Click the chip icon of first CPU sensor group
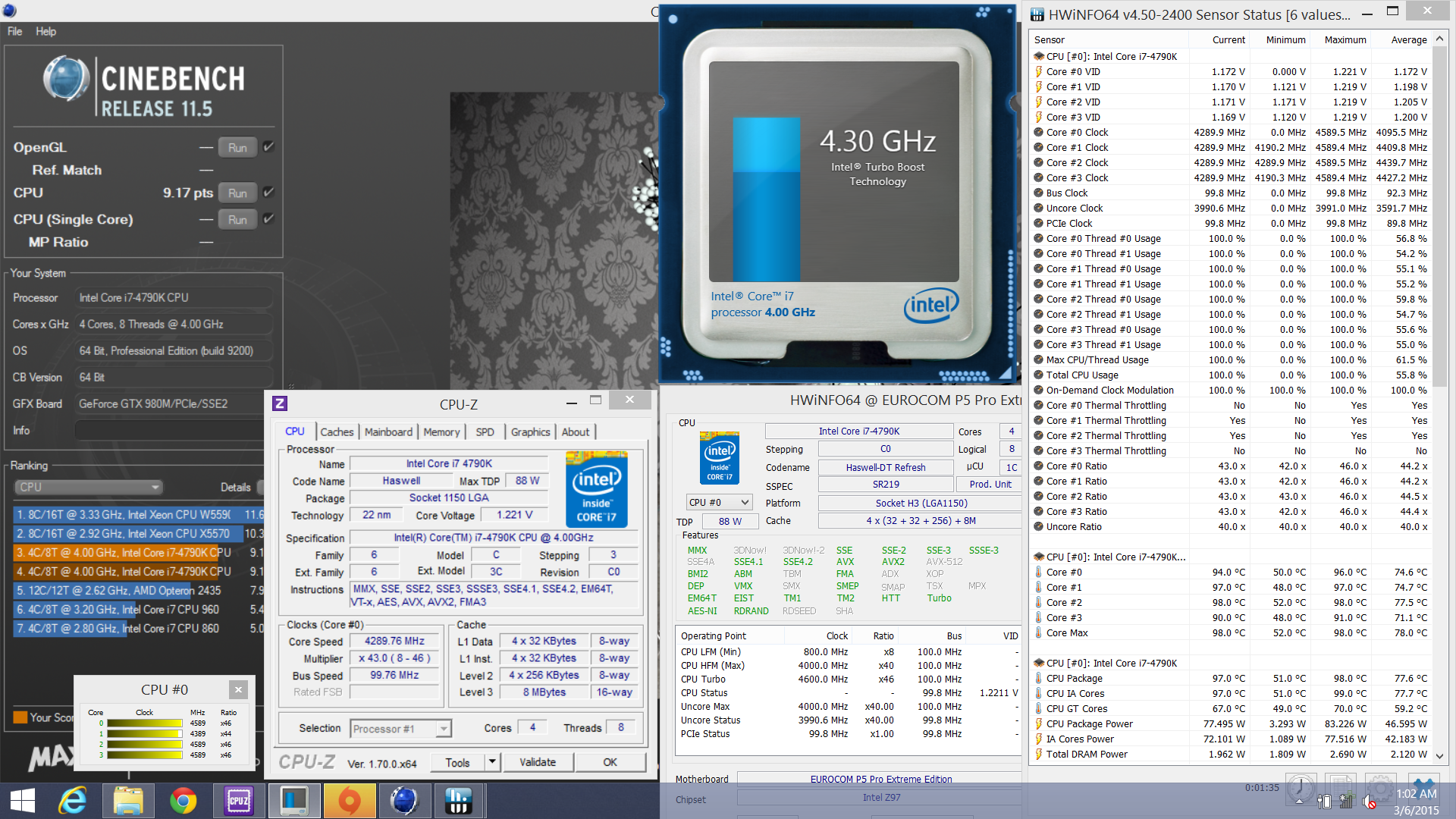Screen dimensions: 1456x819 coord(1039,56)
